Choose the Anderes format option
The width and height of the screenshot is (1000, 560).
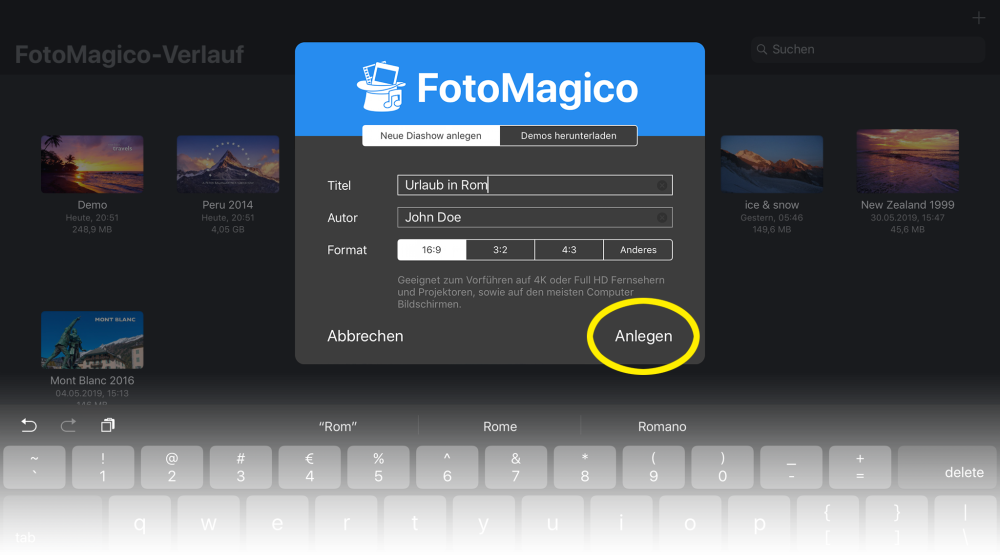click(x=638, y=250)
